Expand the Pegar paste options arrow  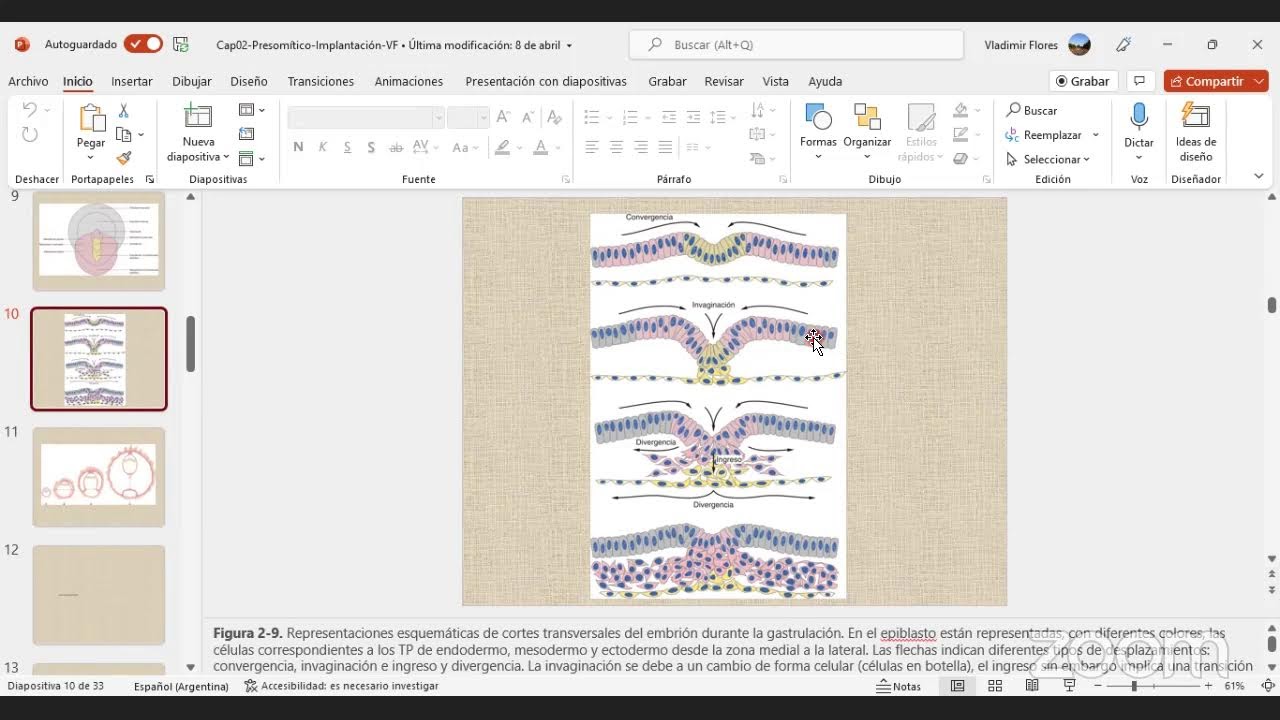[91, 156]
